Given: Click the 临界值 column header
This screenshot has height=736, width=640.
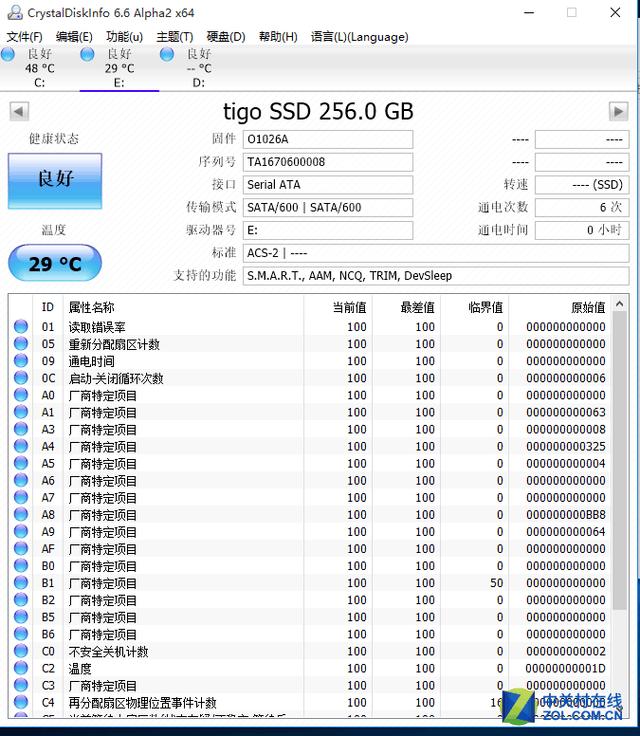Looking at the screenshot, I should [474, 307].
